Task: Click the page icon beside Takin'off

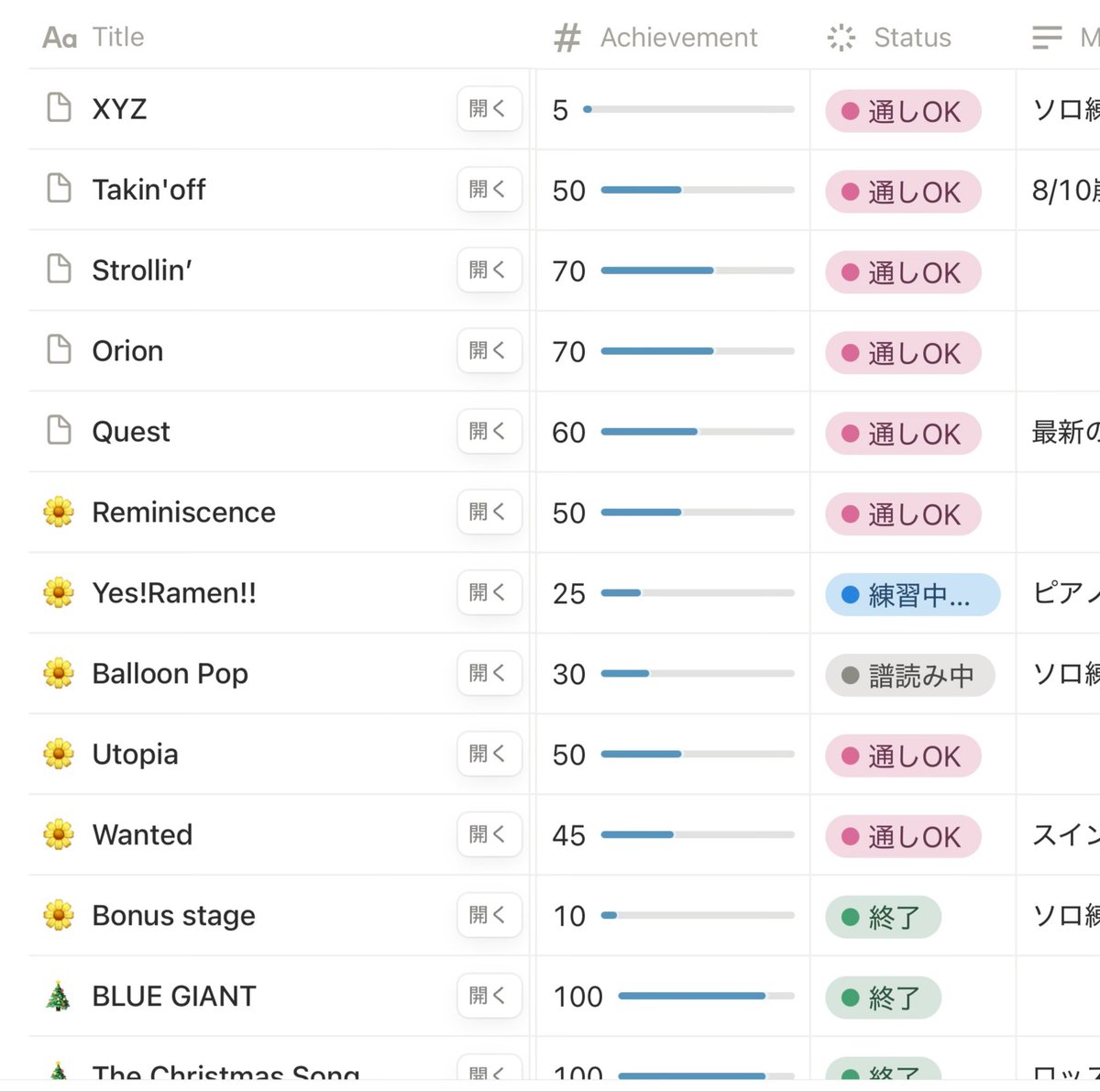Action: 59,189
